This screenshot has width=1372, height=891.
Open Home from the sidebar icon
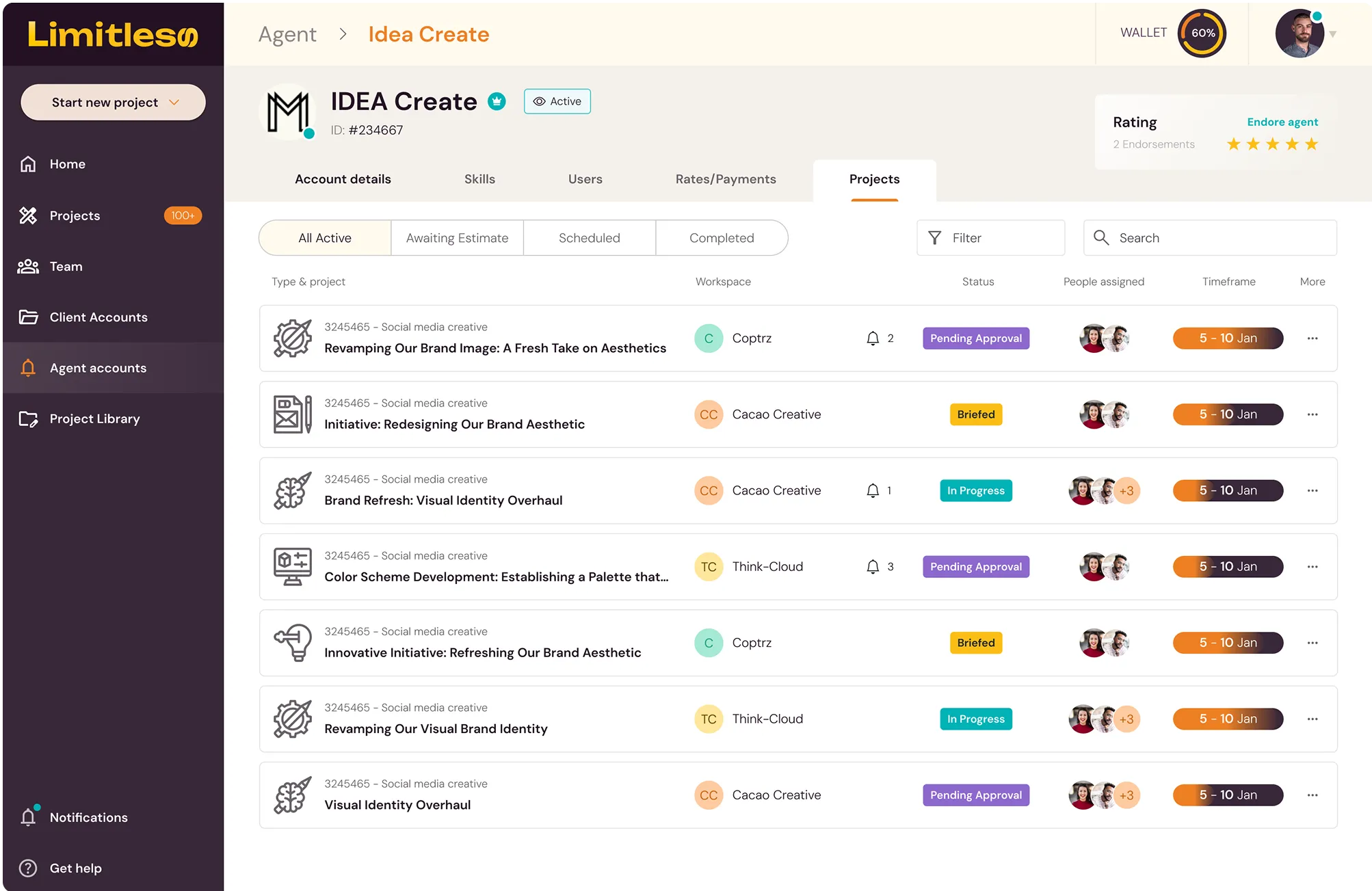click(x=28, y=164)
